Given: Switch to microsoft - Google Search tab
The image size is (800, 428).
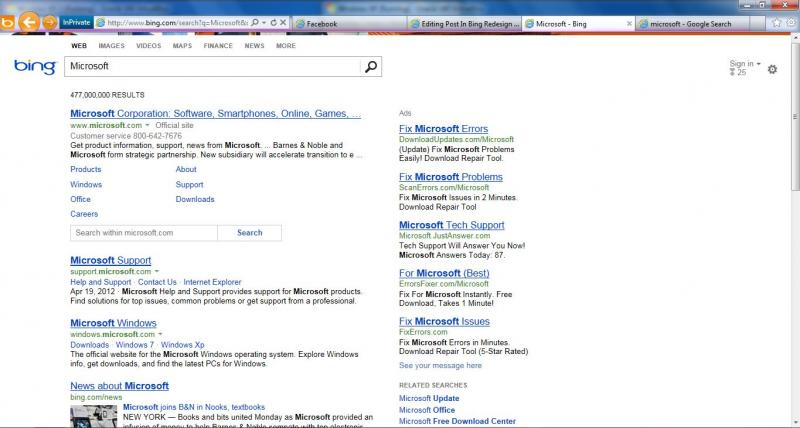Looking at the screenshot, I should [x=693, y=23].
